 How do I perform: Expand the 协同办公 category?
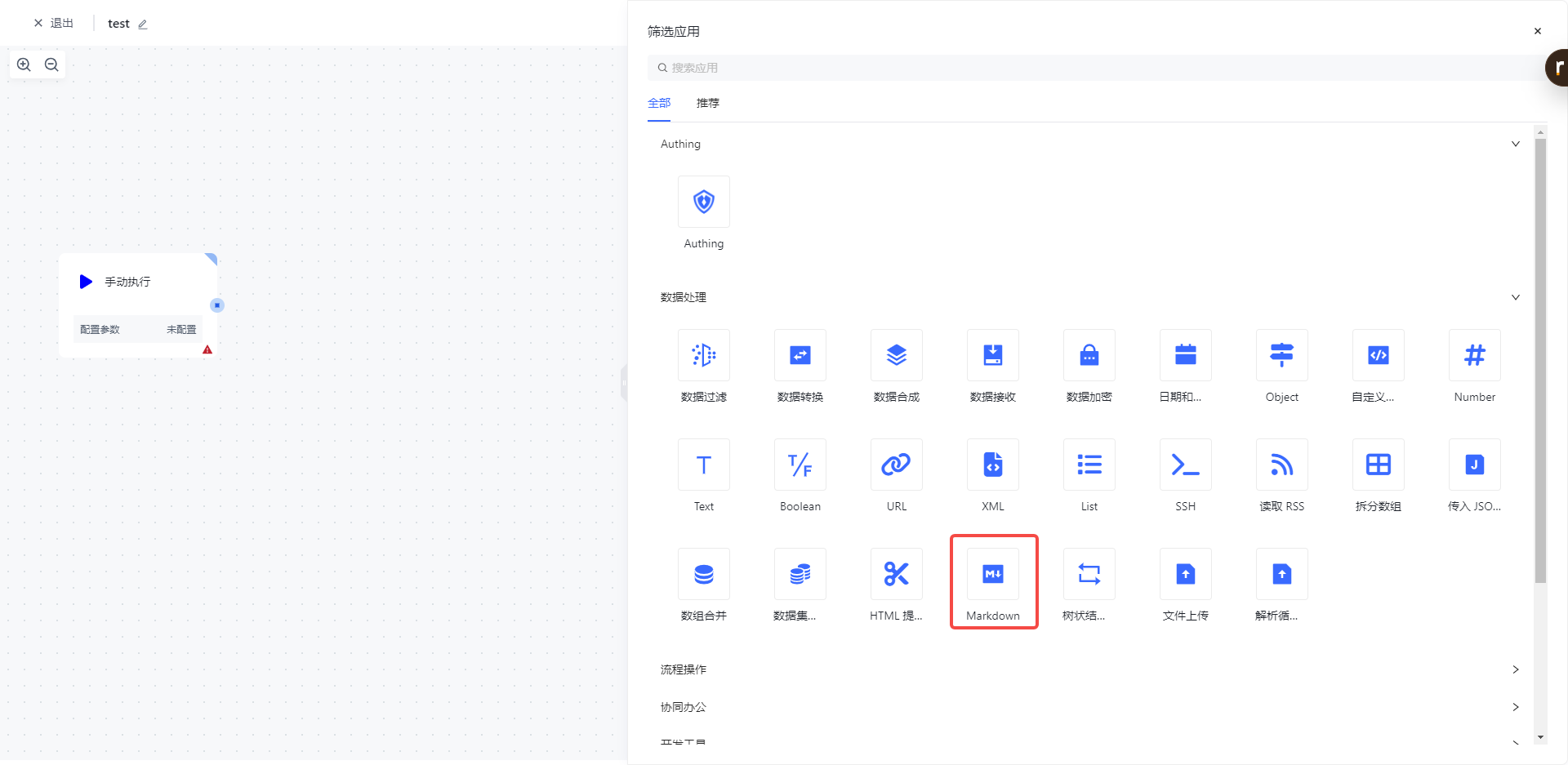1515,707
